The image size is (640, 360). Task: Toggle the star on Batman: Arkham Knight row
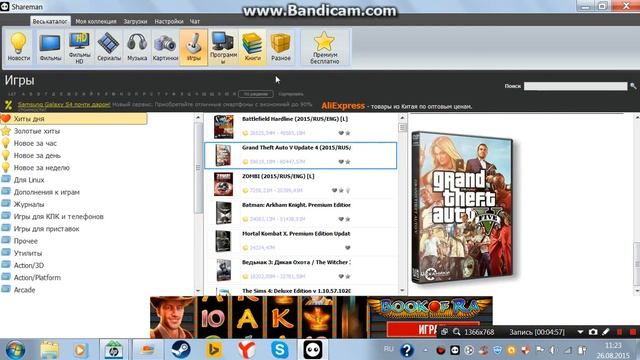(348, 219)
